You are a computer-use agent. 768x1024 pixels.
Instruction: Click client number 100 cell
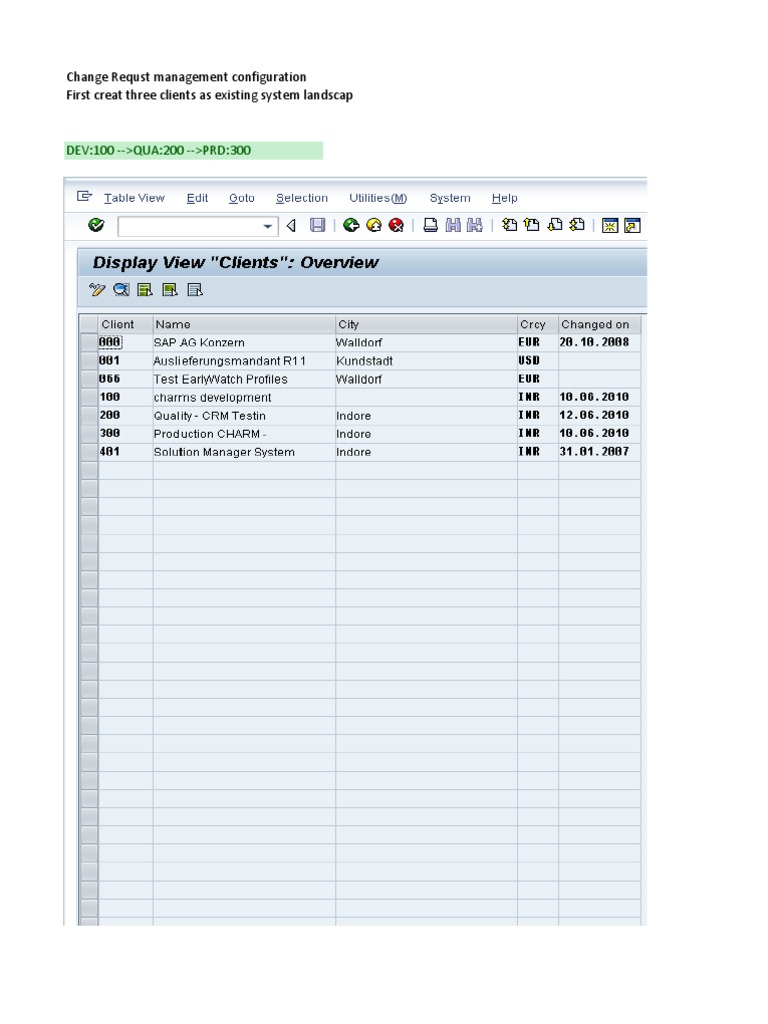pyautogui.click(x=125, y=398)
